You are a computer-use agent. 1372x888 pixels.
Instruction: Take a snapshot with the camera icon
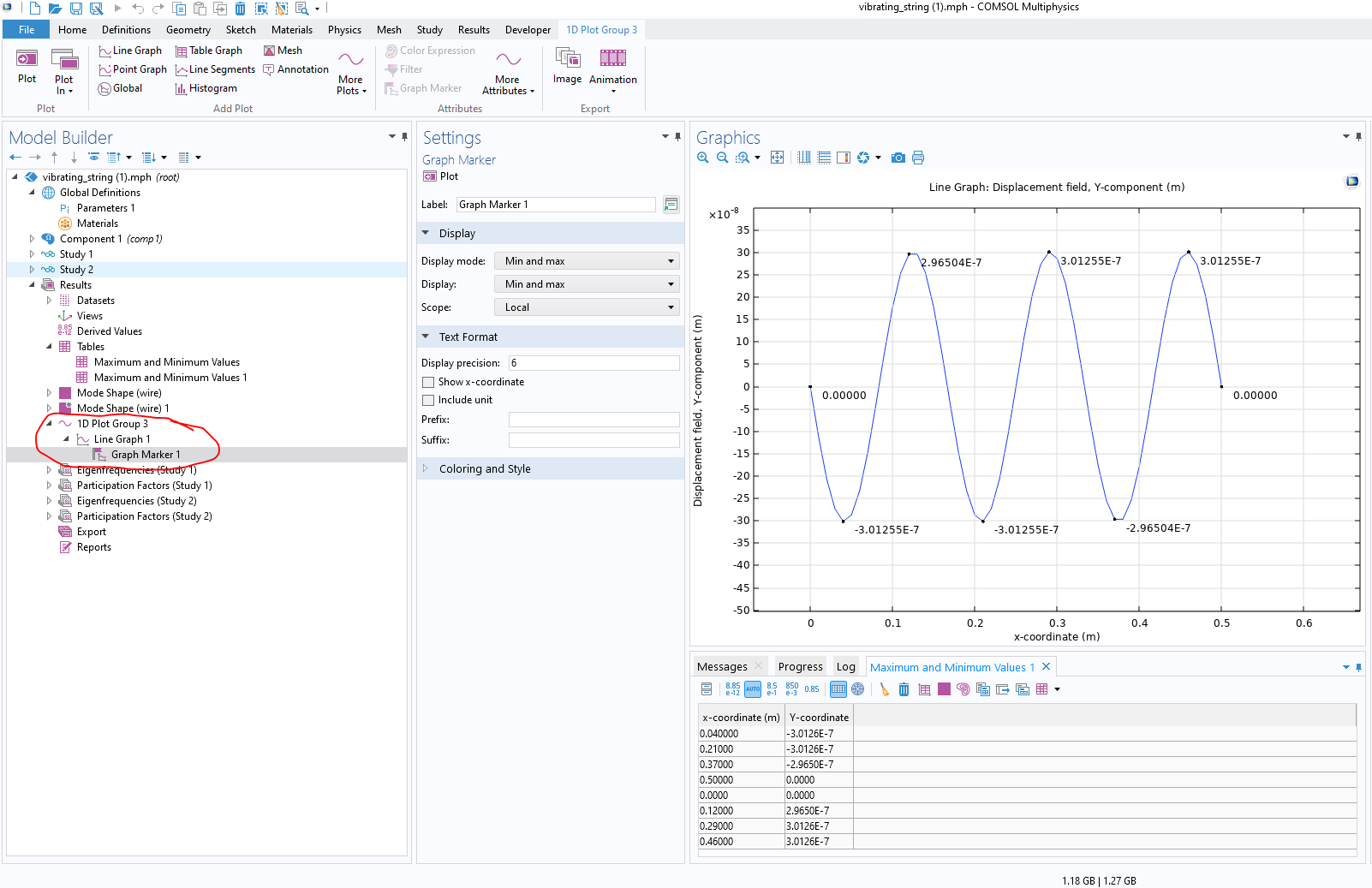tap(898, 158)
